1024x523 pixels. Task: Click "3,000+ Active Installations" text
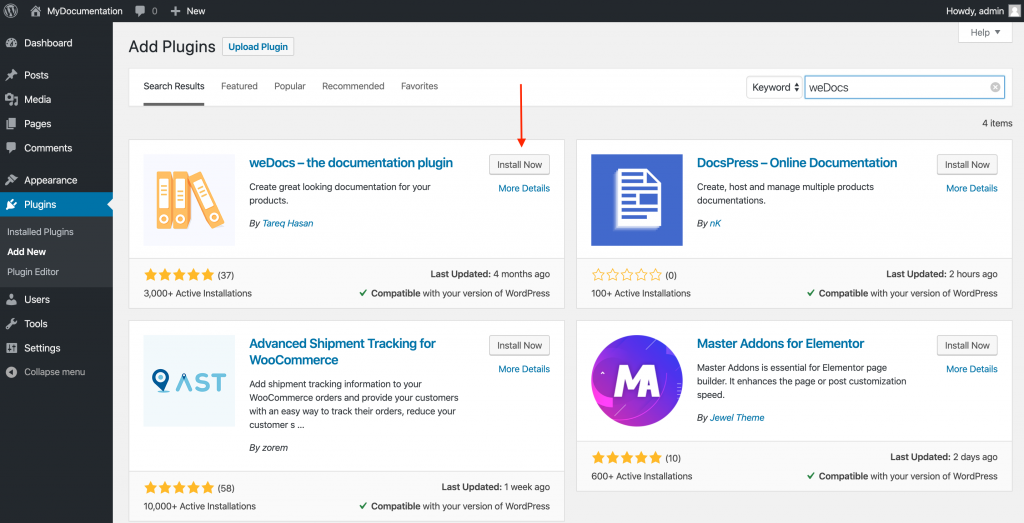[197, 293]
